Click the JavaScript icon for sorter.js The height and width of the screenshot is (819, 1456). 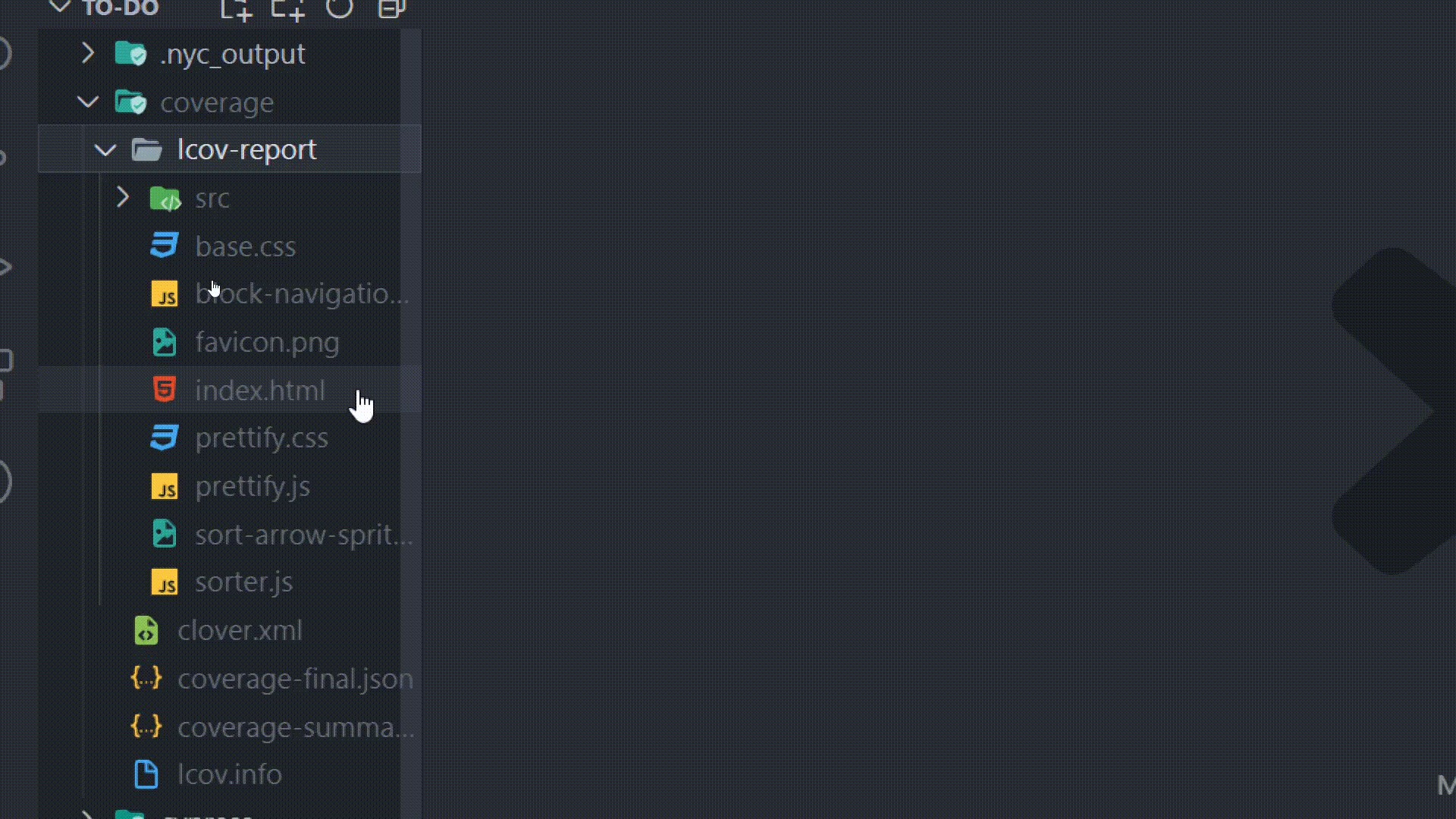(164, 582)
